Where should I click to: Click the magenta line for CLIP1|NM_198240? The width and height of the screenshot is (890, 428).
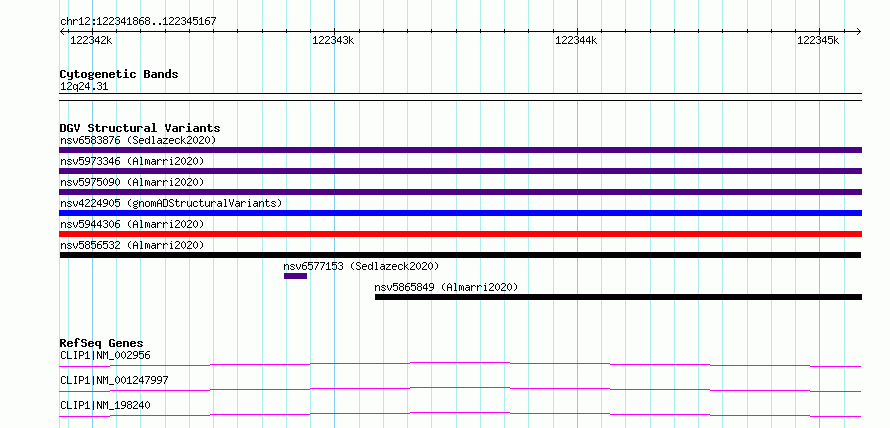coord(460,414)
